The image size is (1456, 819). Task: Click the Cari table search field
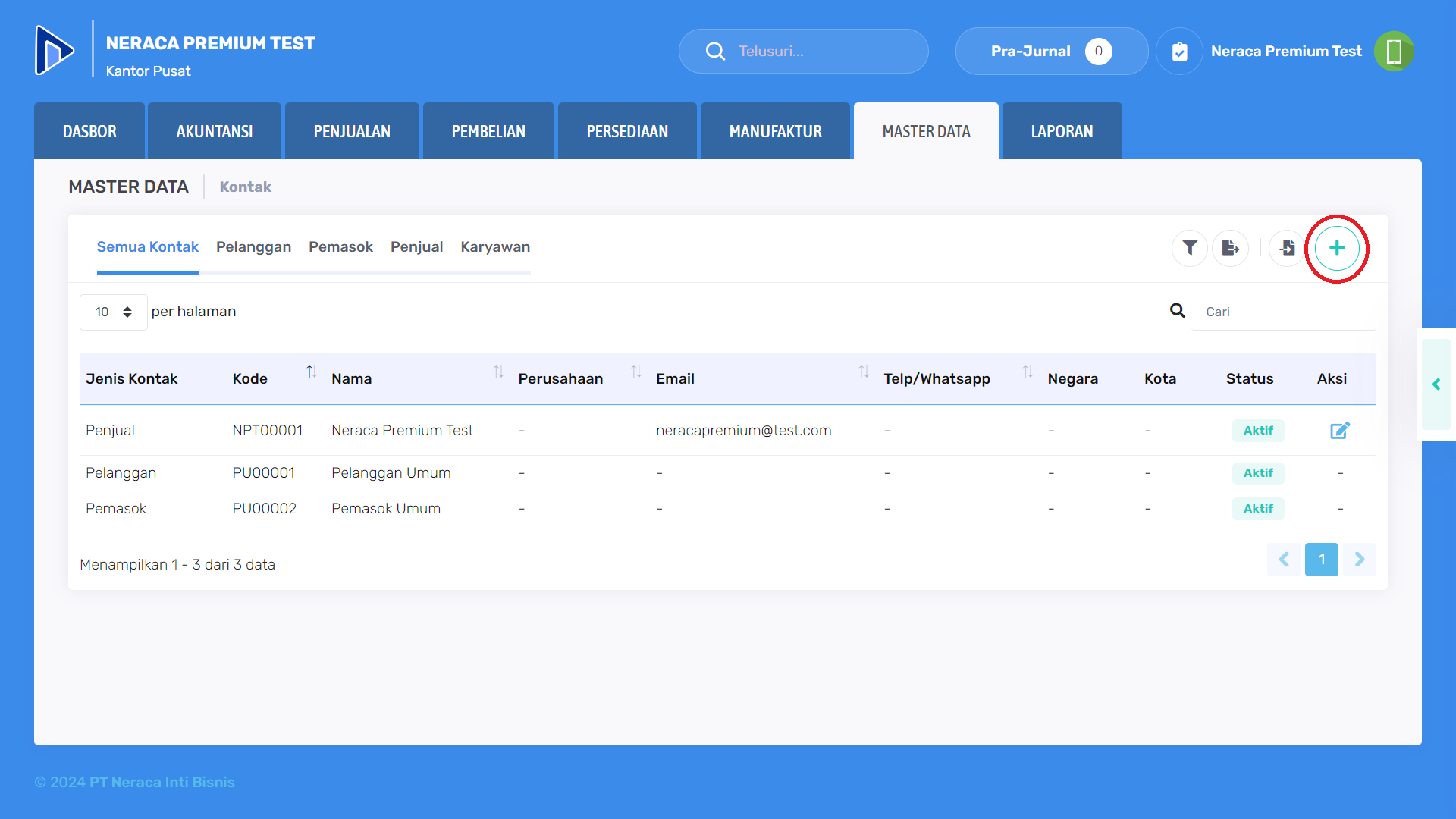pos(1283,312)
